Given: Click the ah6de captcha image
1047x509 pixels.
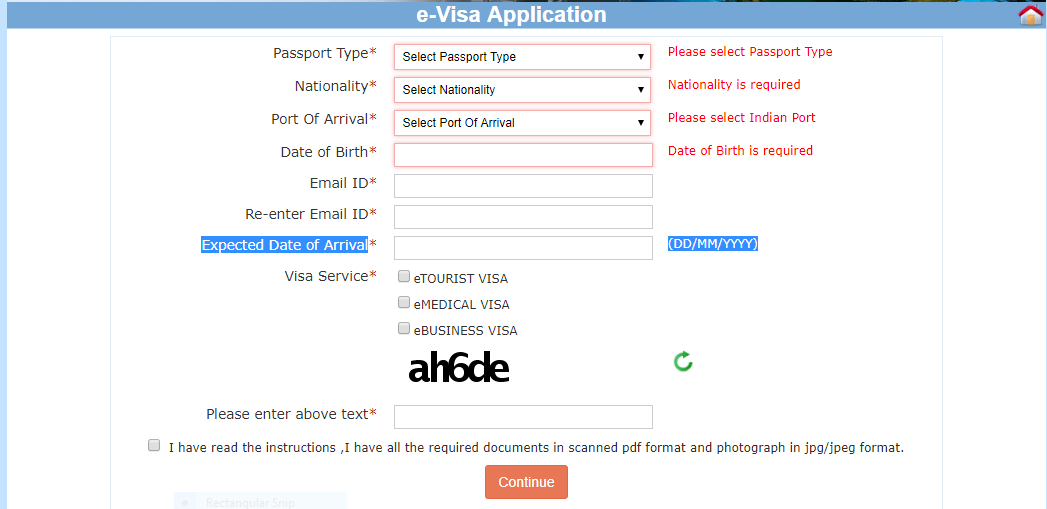Looking at the screenshot, I should [459, 368].
